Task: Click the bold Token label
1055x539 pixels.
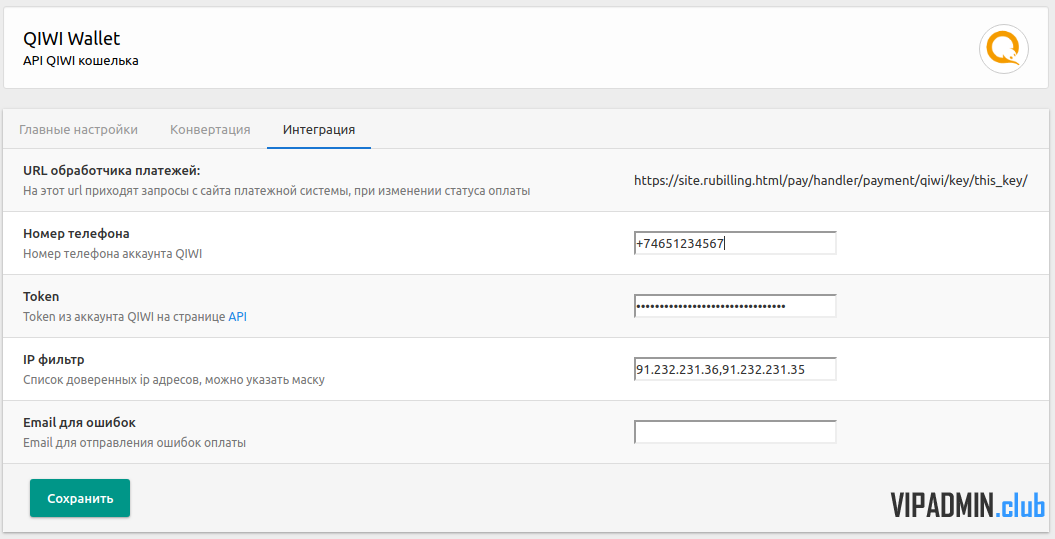Action: point(41,296)
